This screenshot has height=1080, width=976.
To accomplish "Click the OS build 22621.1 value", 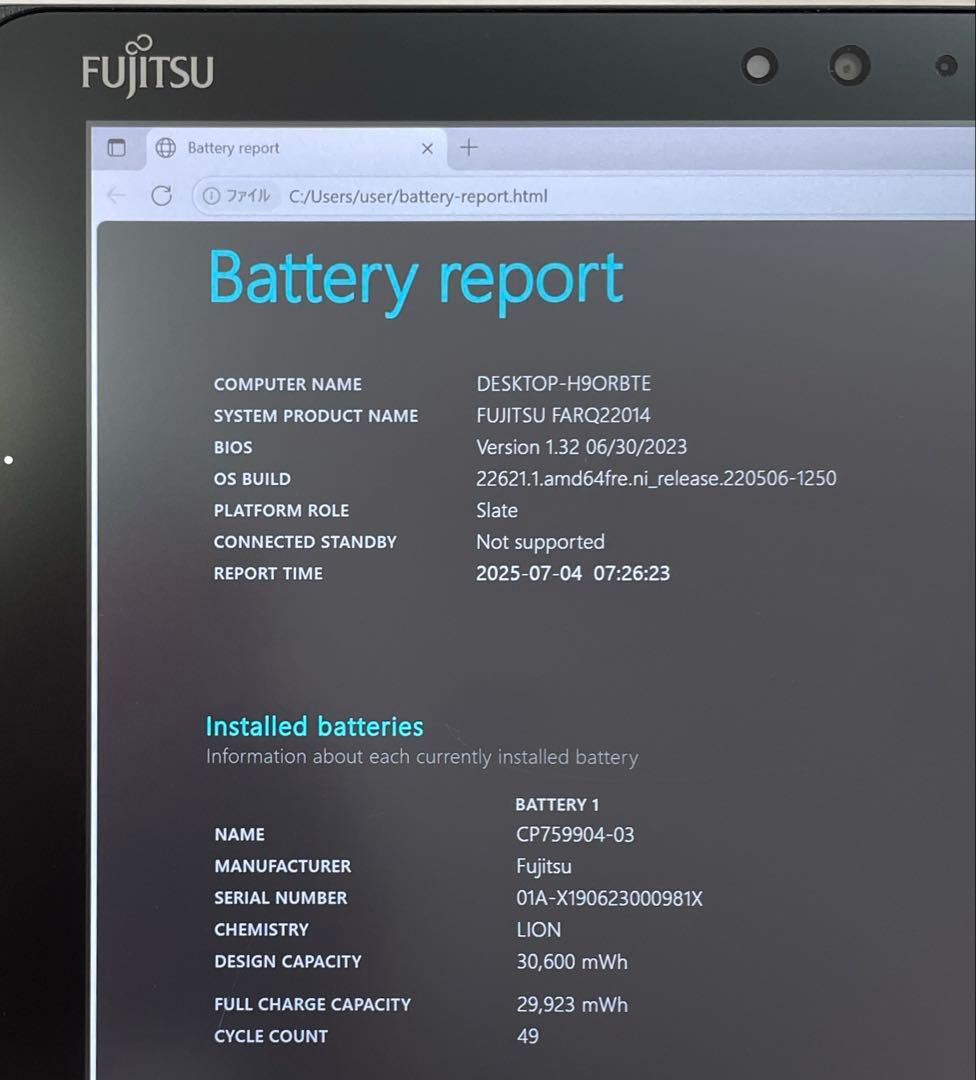I will (x=656, y=478).
